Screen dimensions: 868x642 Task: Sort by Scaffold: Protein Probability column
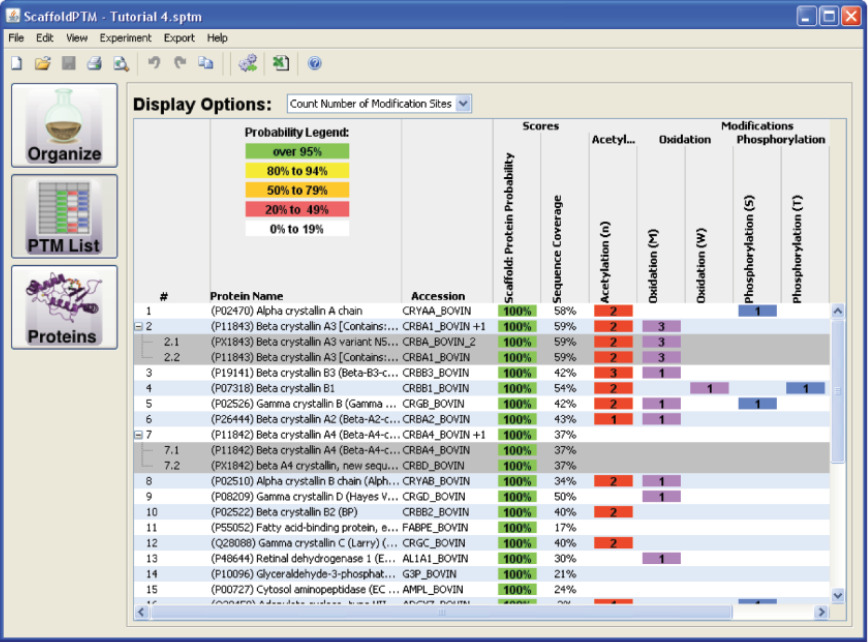(x=509, y=228)
